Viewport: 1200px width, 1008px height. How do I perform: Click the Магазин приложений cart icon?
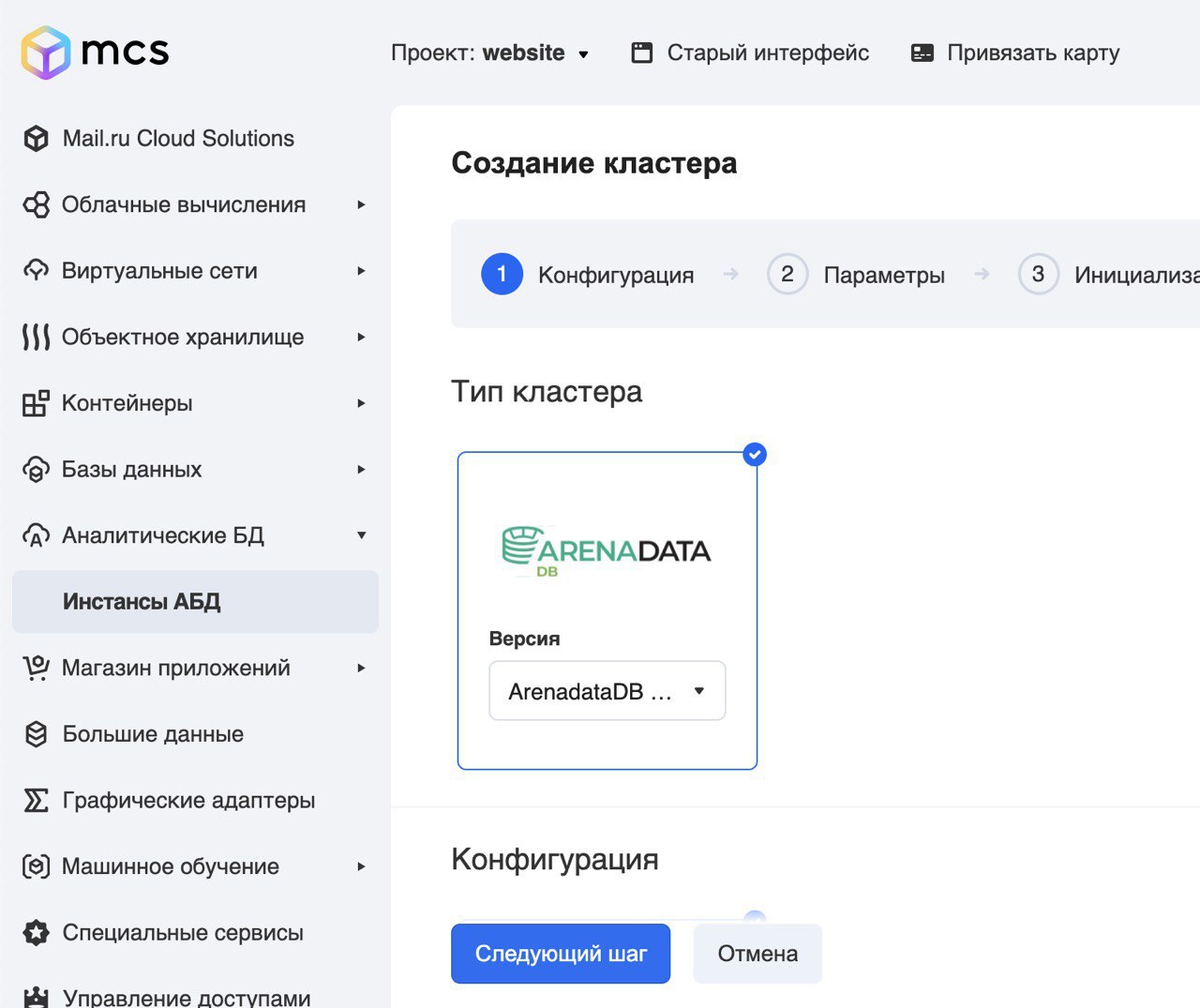(x=36, y=668)
